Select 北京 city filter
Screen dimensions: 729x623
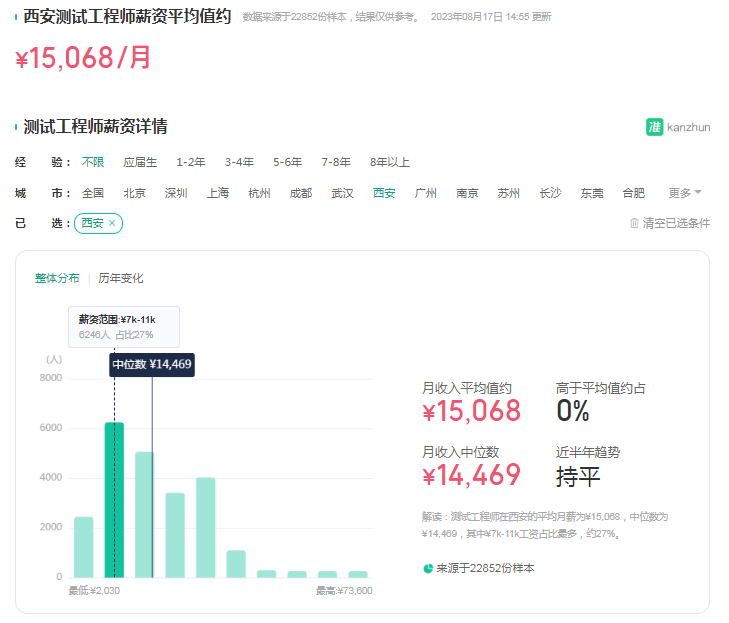[x=134, y=192]
